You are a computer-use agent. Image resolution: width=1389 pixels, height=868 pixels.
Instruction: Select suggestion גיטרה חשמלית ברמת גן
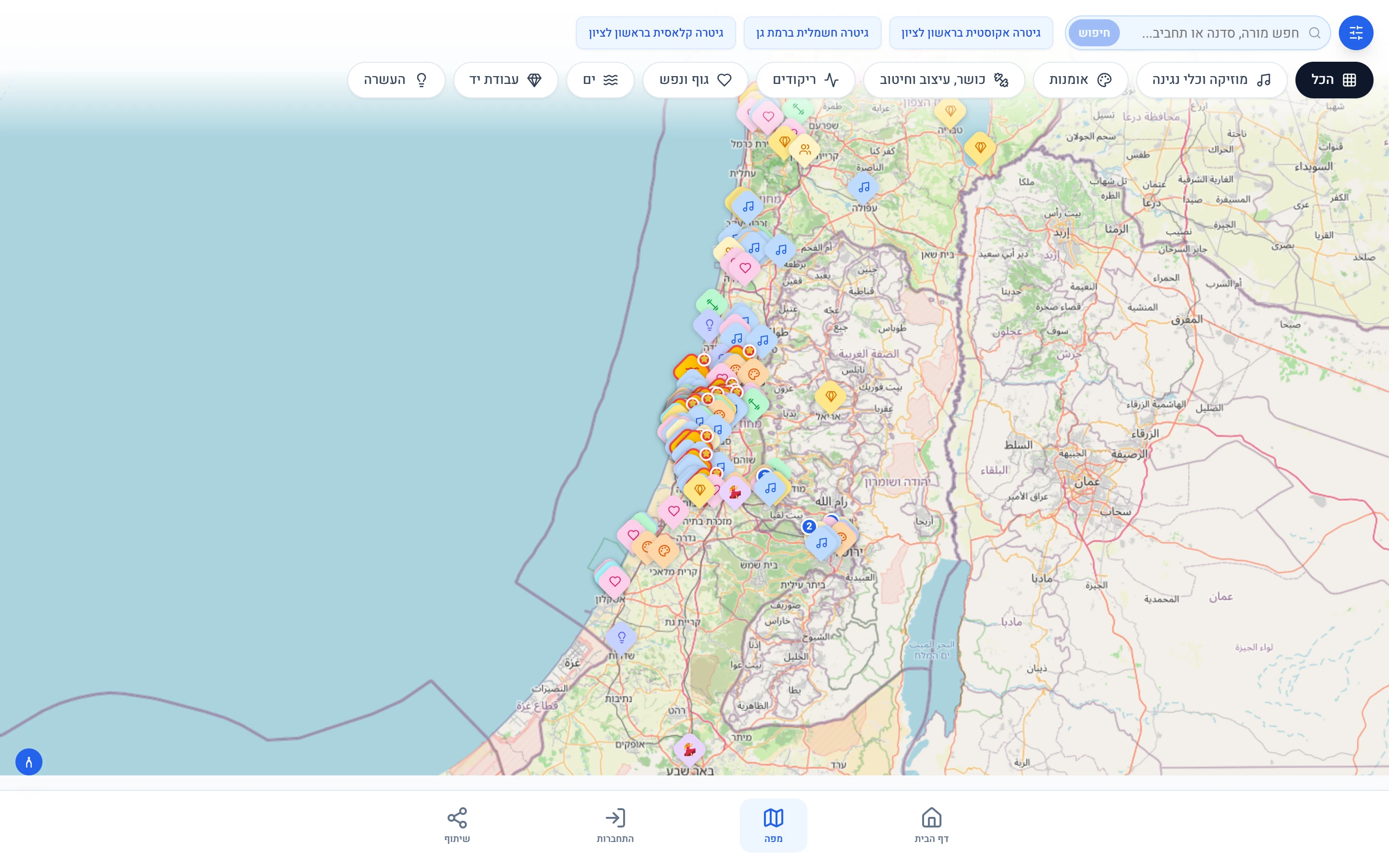click(x=812, y=33)
